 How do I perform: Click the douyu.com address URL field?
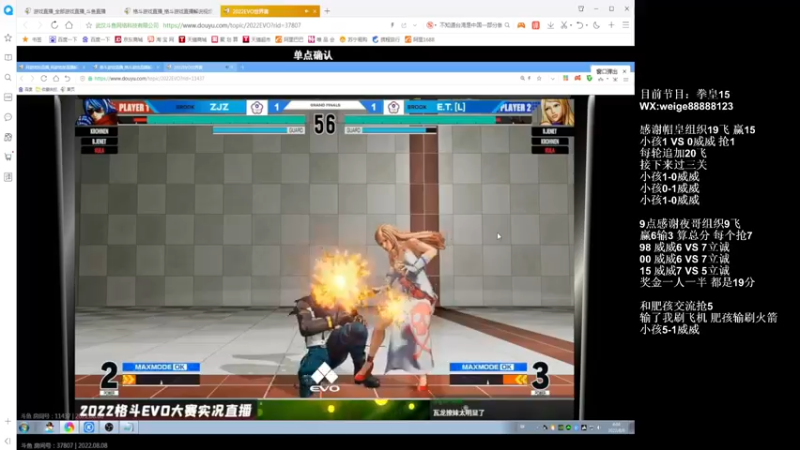click(x=232, y=25)
